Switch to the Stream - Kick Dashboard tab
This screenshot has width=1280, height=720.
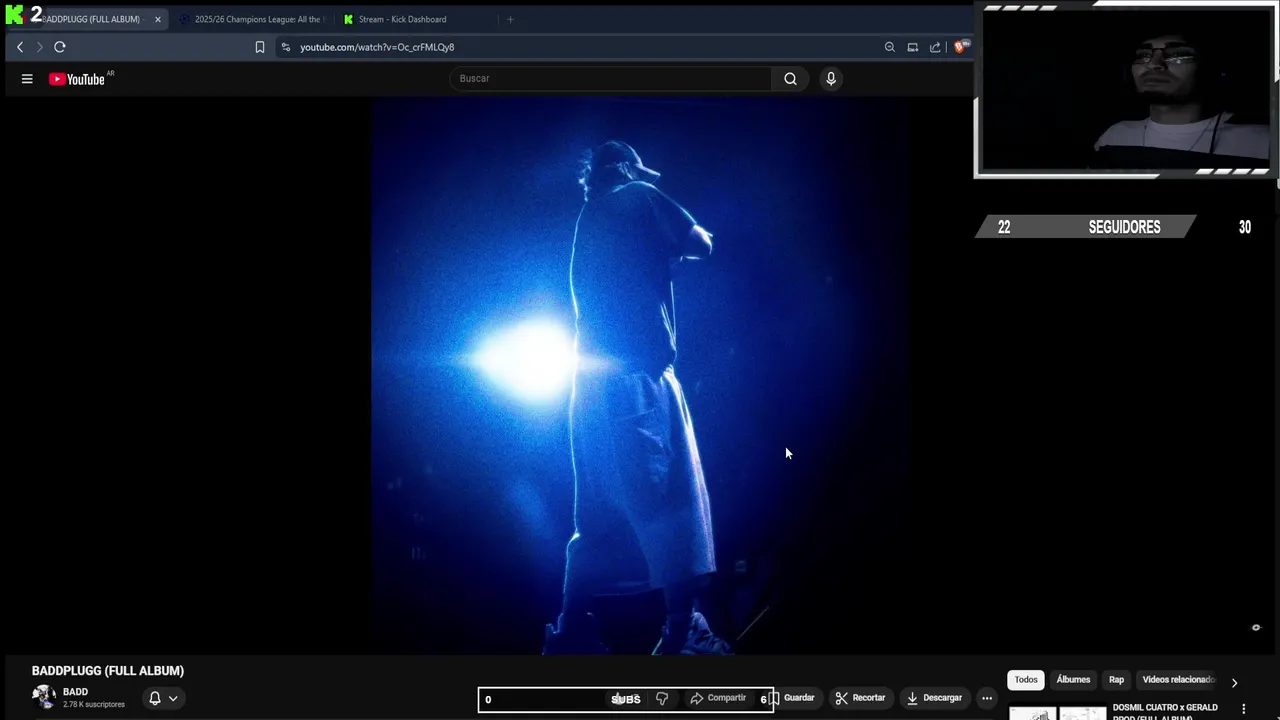click(402, 19)
